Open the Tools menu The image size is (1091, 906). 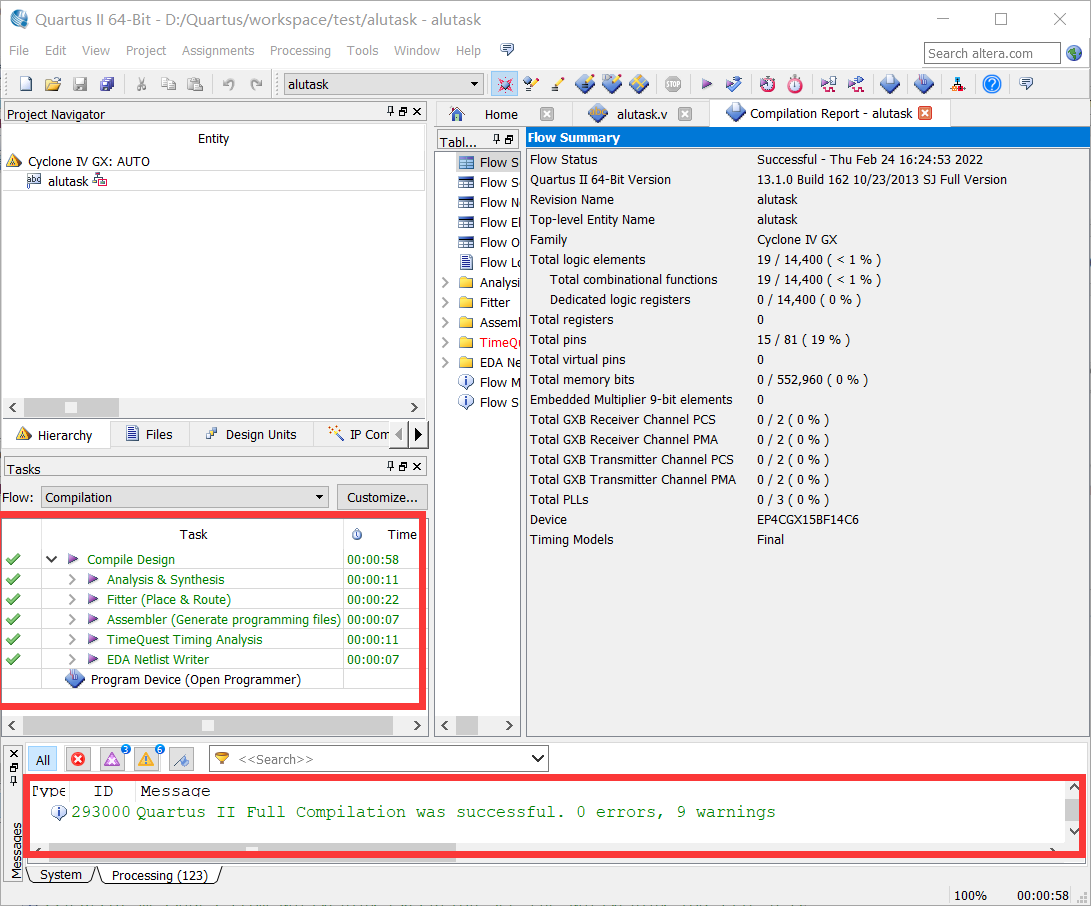(363, 50)
